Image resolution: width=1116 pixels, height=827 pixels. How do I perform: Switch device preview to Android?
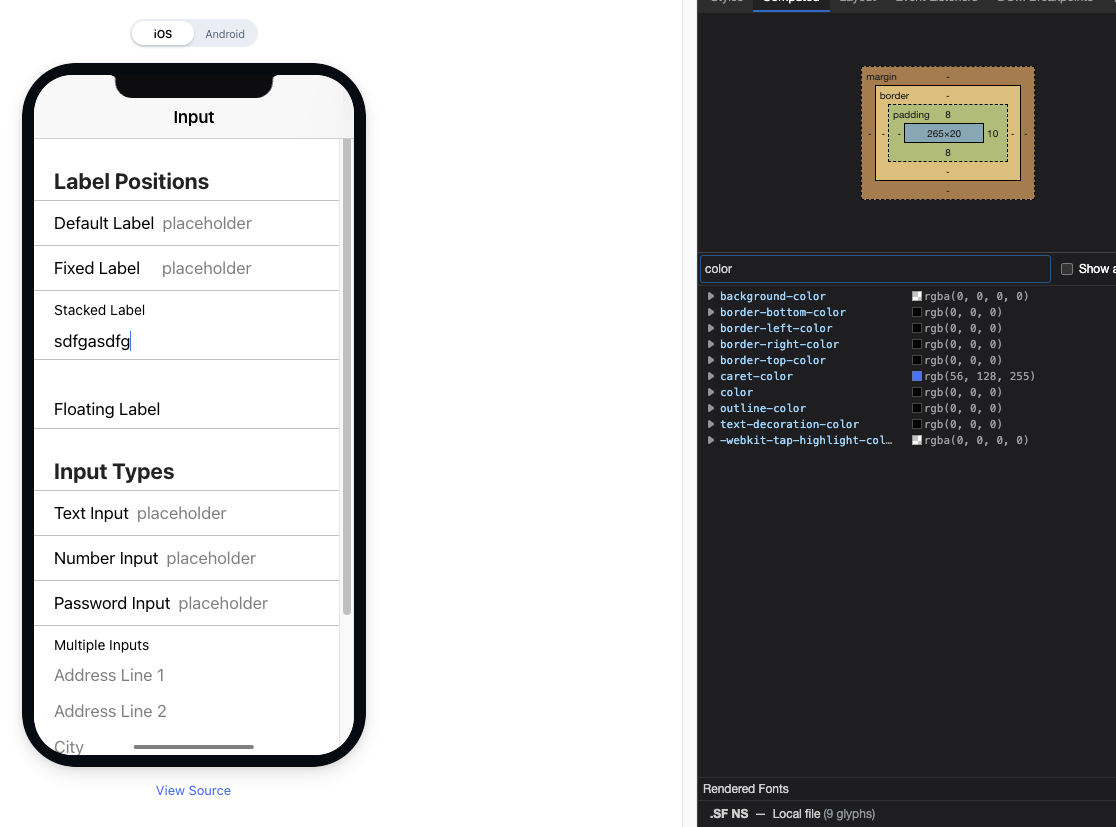[225, 33]
